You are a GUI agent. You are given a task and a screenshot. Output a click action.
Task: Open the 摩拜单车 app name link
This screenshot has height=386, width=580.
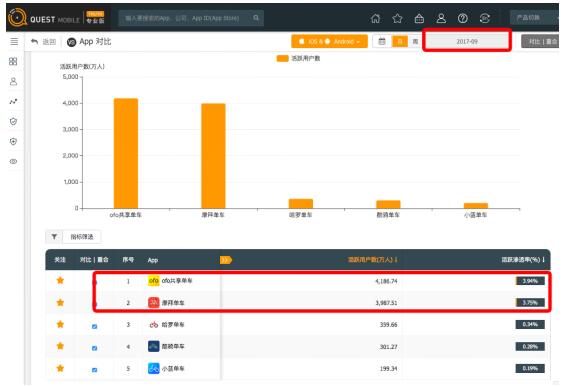[x=173, y=303]
